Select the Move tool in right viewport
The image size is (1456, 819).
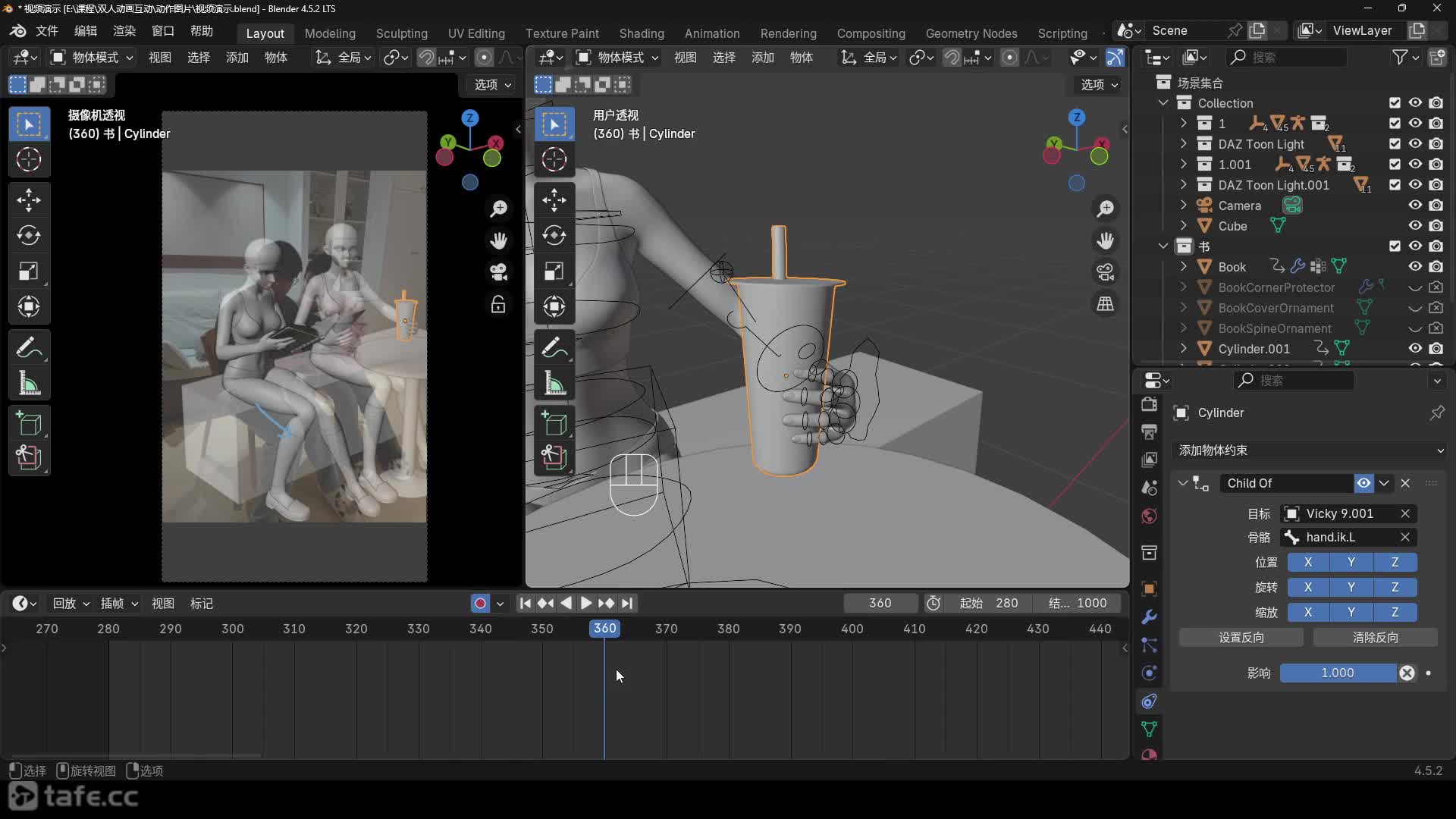pos(554,200)
